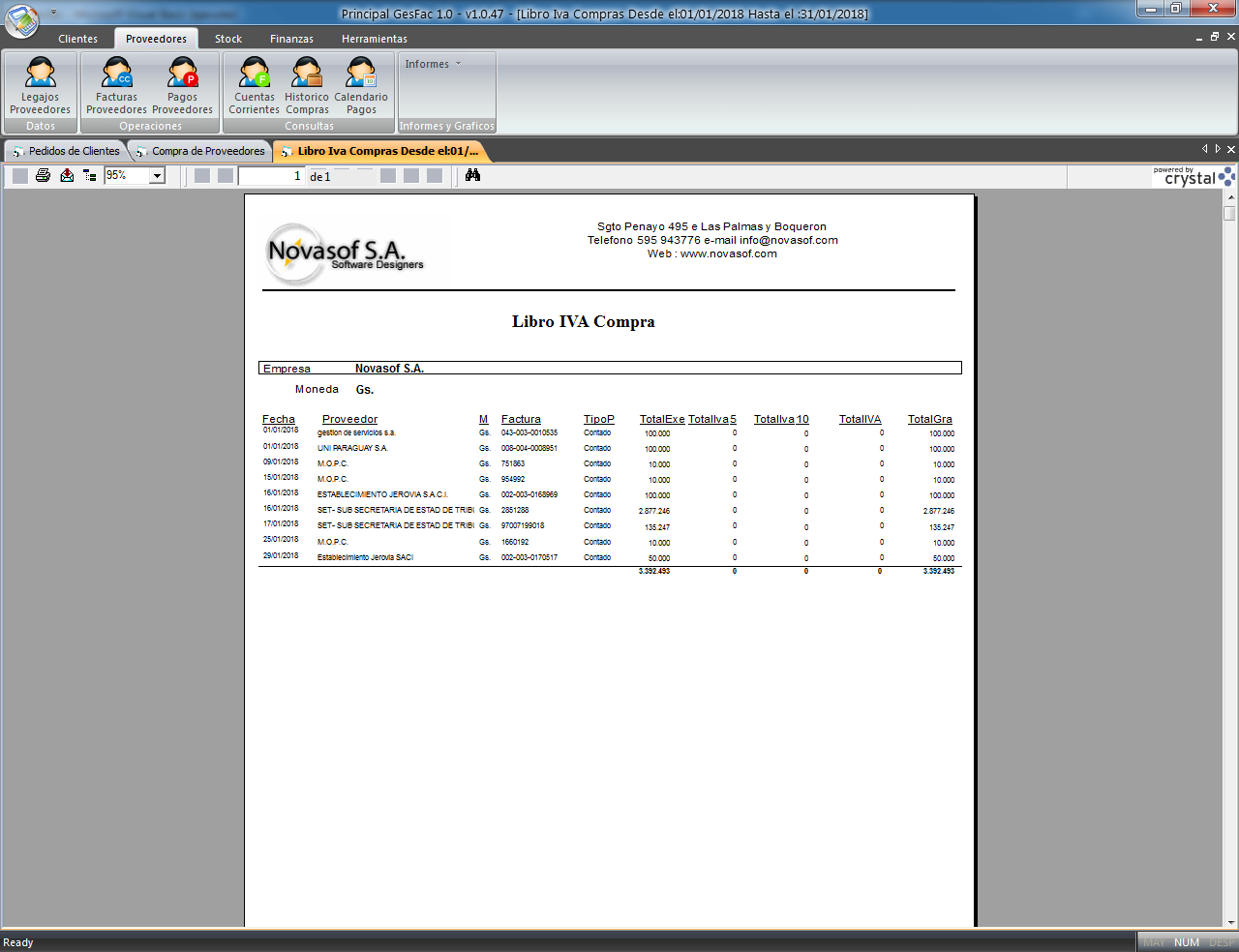Image resolution: width=1239 pixels, height=952 pixels.
Task: Minimize the inner report window
Action: pos(1200,37)
